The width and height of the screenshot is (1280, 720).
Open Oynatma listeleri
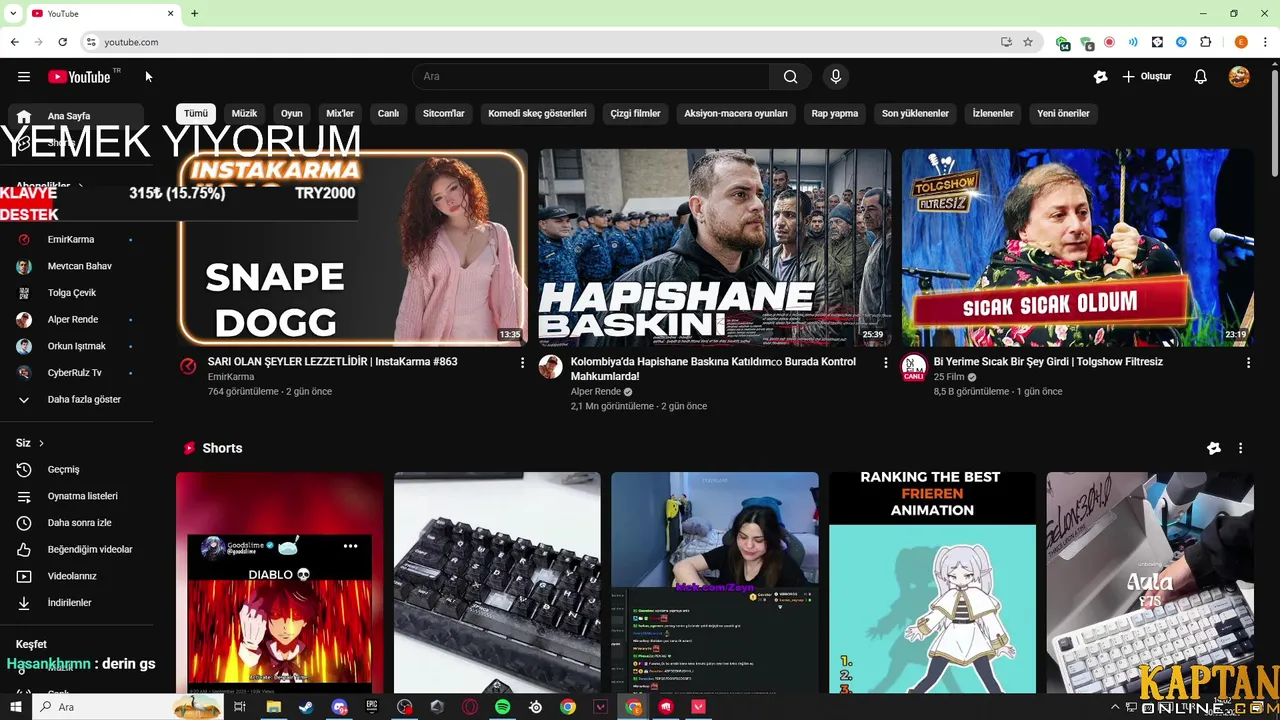click(78, 496)
